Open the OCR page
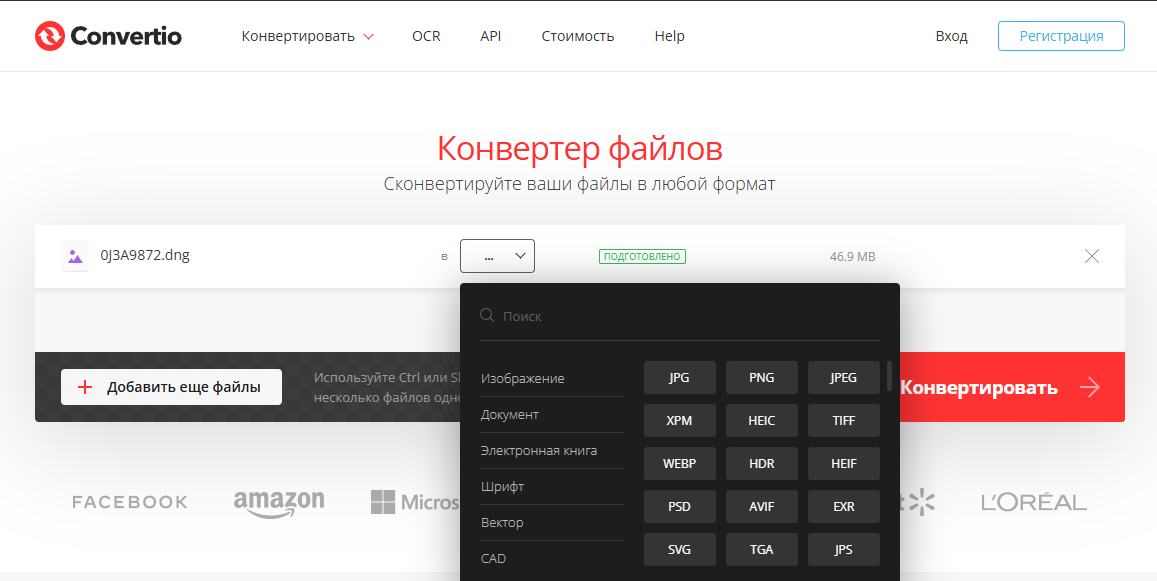Screen dimensions: 1157x581 (x=426, y=36)
